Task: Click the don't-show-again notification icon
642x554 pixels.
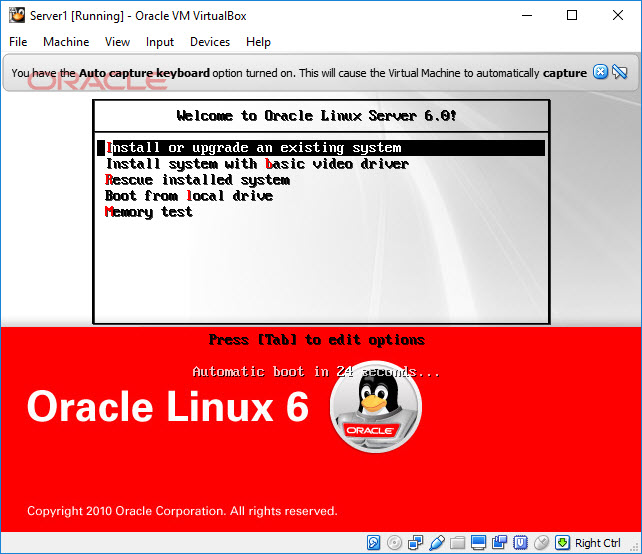Action: tap(619, 72)
